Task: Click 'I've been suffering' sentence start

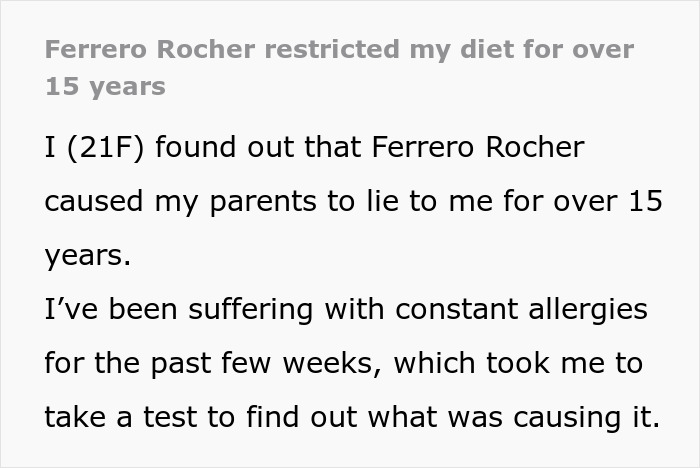Action: pyautogui.click(x=156, y=310)
